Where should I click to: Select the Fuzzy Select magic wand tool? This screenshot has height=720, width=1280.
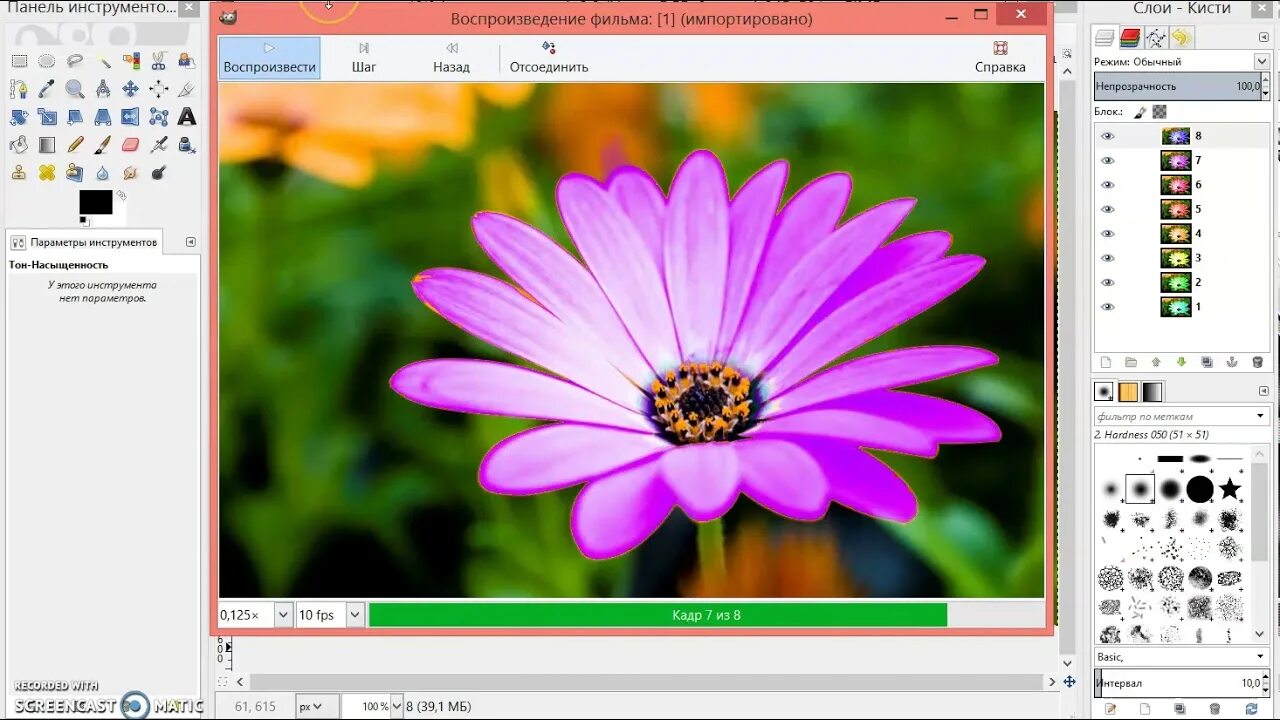104,62
